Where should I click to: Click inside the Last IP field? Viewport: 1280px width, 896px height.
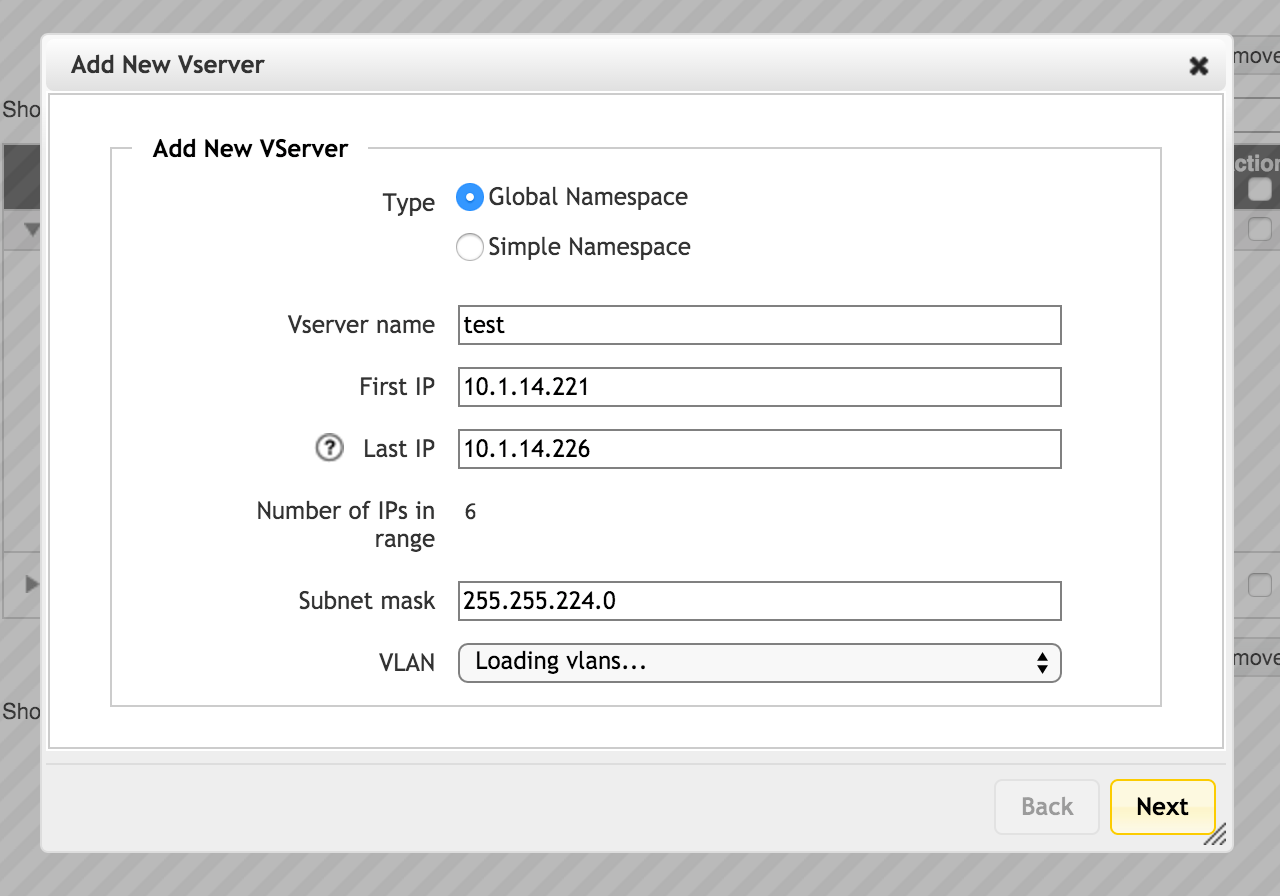point(759,449)
